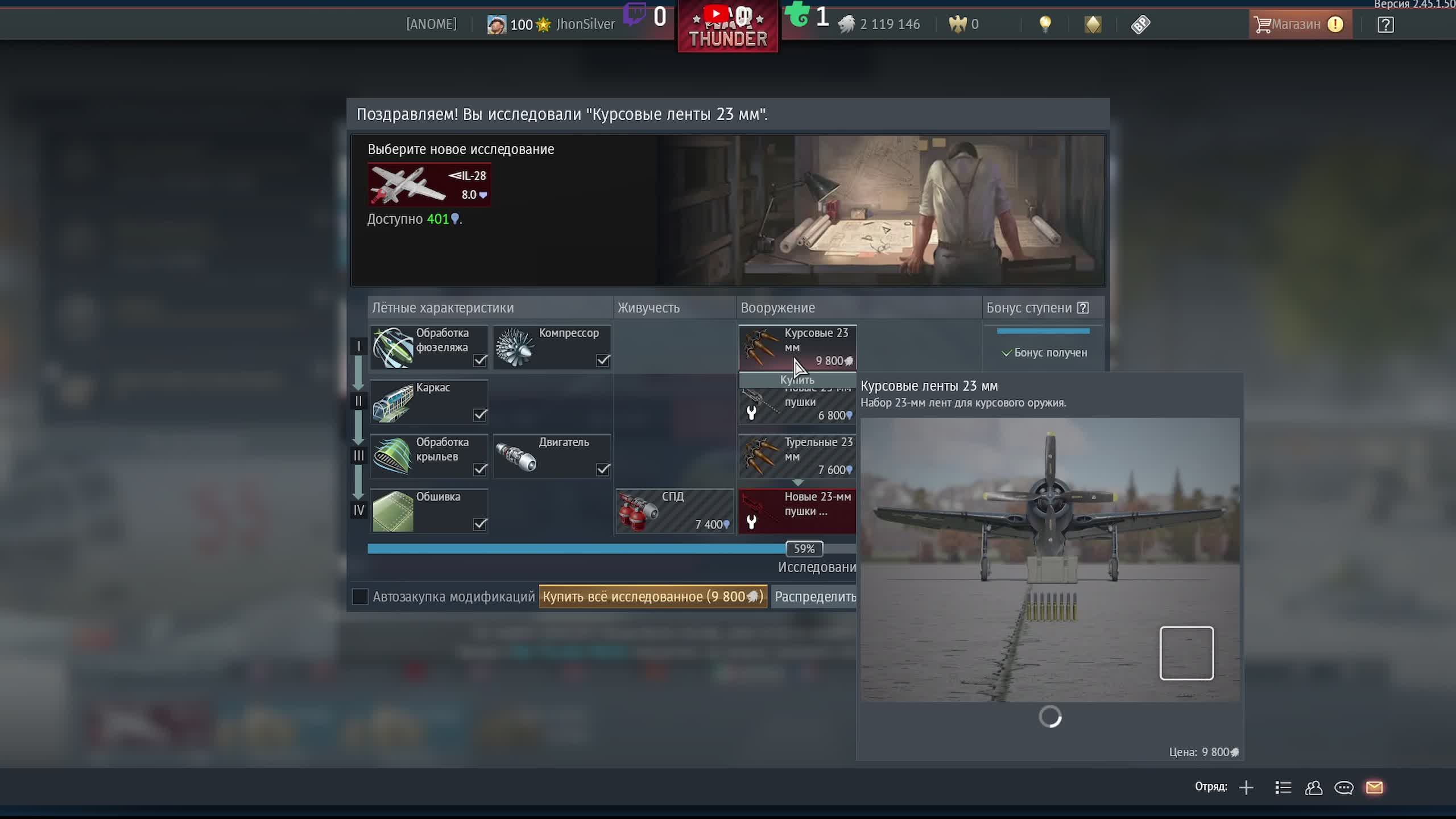
Task: Click Купить всё исследованное button
Action: (x=653, y=597)
